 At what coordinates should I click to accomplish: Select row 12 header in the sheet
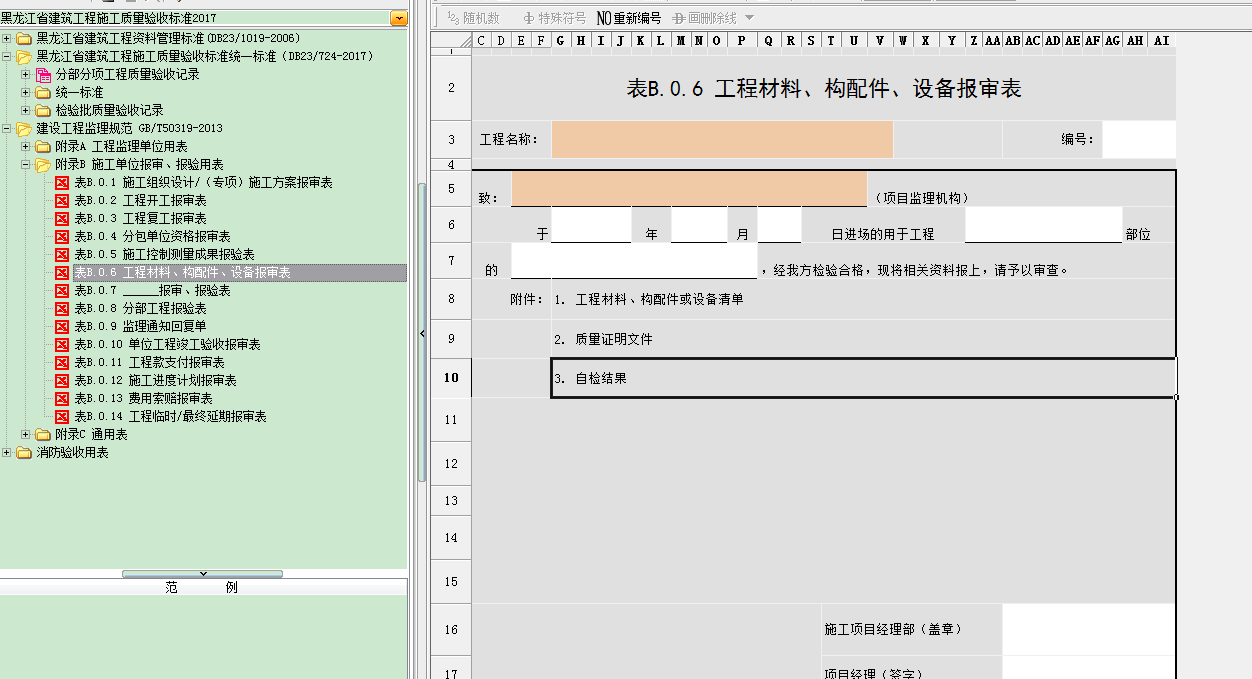(x=451, y=464)
